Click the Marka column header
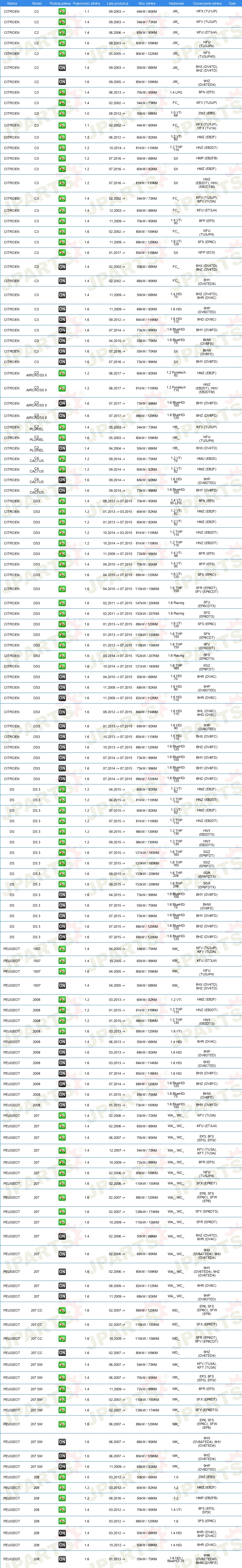The height and width of the screenshot is (1568, 242). click(x=13, y=3)
